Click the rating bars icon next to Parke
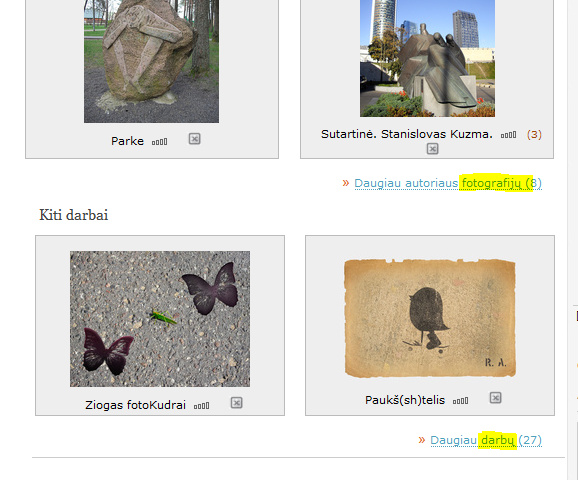This screenshot has height=480, width=578. point(160,142)
